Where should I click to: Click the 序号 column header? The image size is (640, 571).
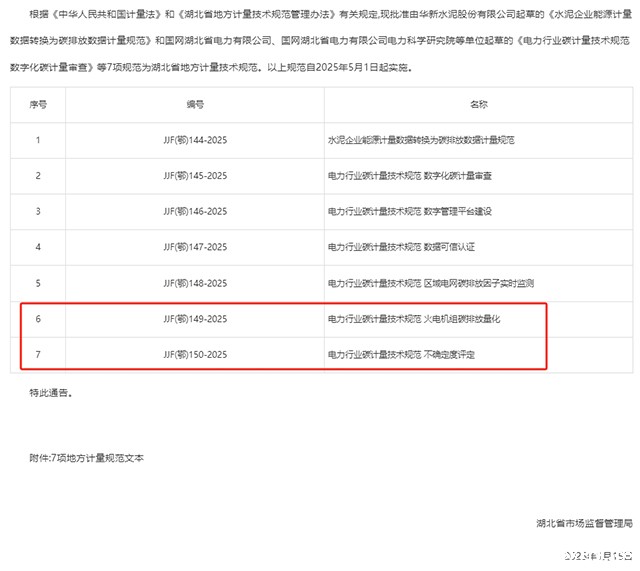(x=38, y=104)
